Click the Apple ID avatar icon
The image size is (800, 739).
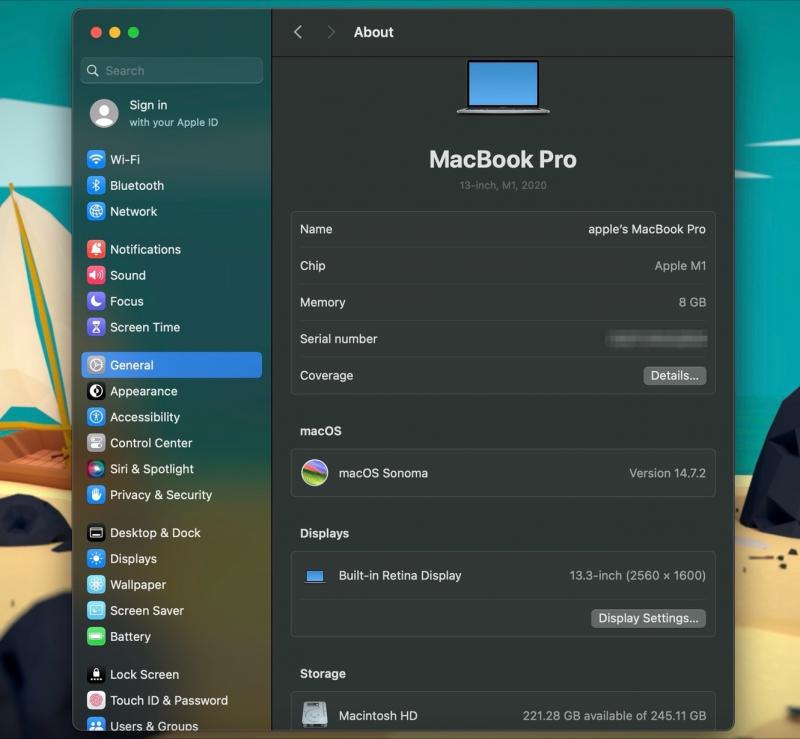click(104, 113)
